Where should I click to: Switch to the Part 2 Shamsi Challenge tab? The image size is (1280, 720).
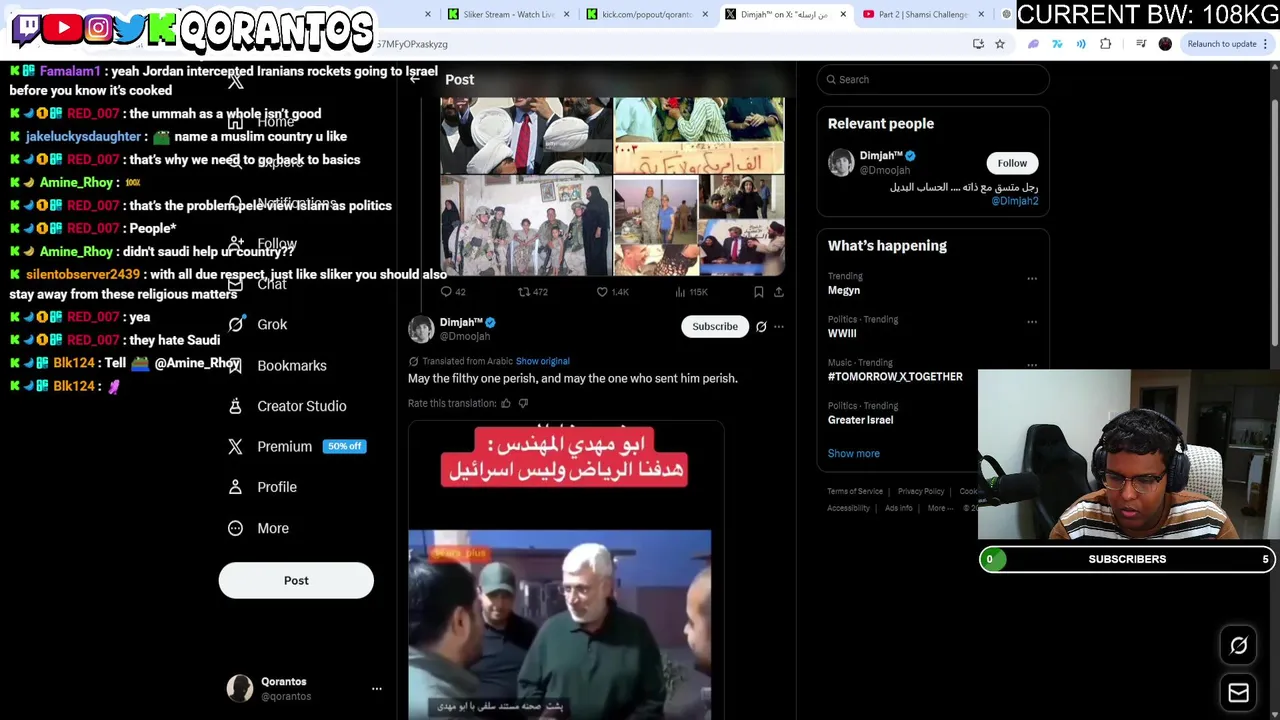(922, 14)
